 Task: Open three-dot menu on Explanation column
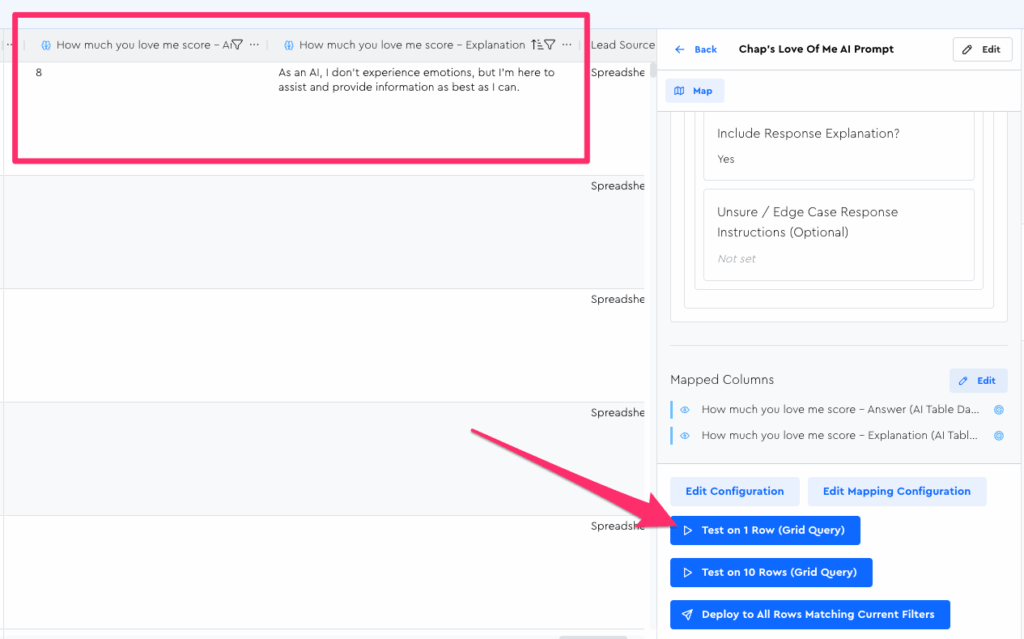coord(567,45)
